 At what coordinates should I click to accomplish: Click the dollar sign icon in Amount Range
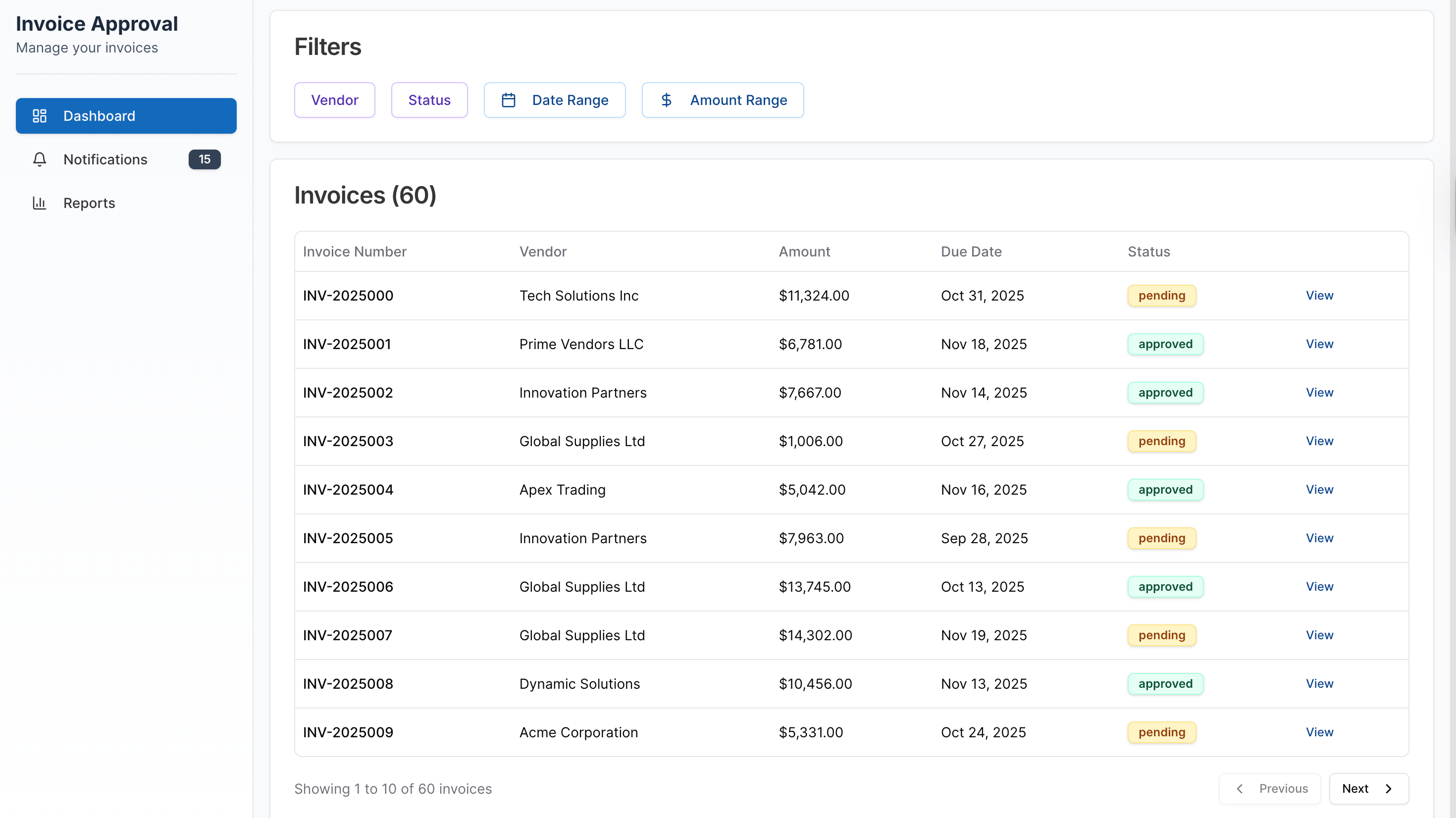coord(666,100)
